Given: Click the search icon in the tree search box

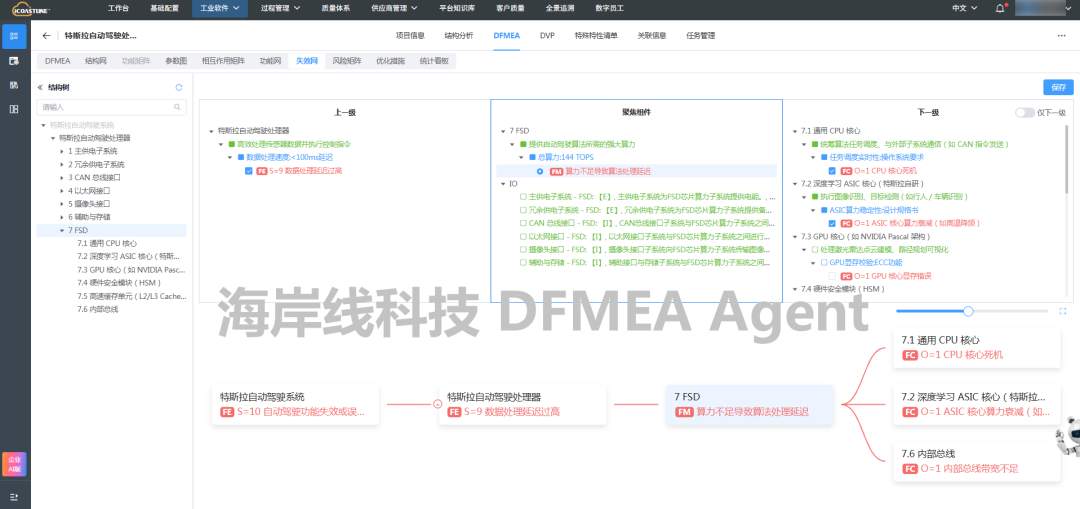Looking at the screenshot, I should click(178, 107).
